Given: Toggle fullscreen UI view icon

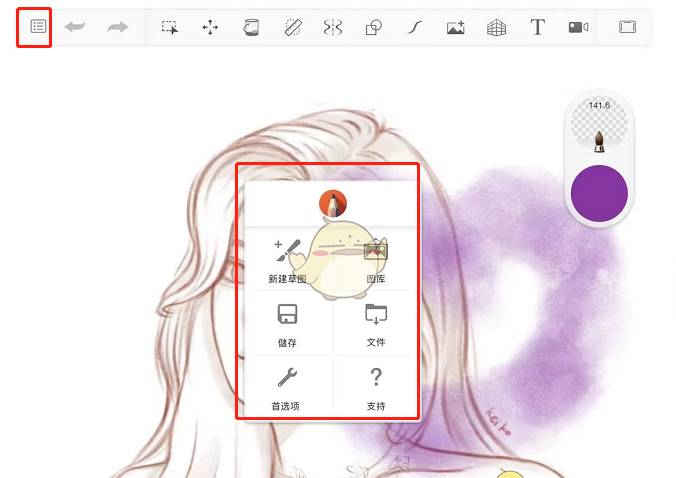Looking at the screenshot, I should pyautogui.click(x=627, y=27).
